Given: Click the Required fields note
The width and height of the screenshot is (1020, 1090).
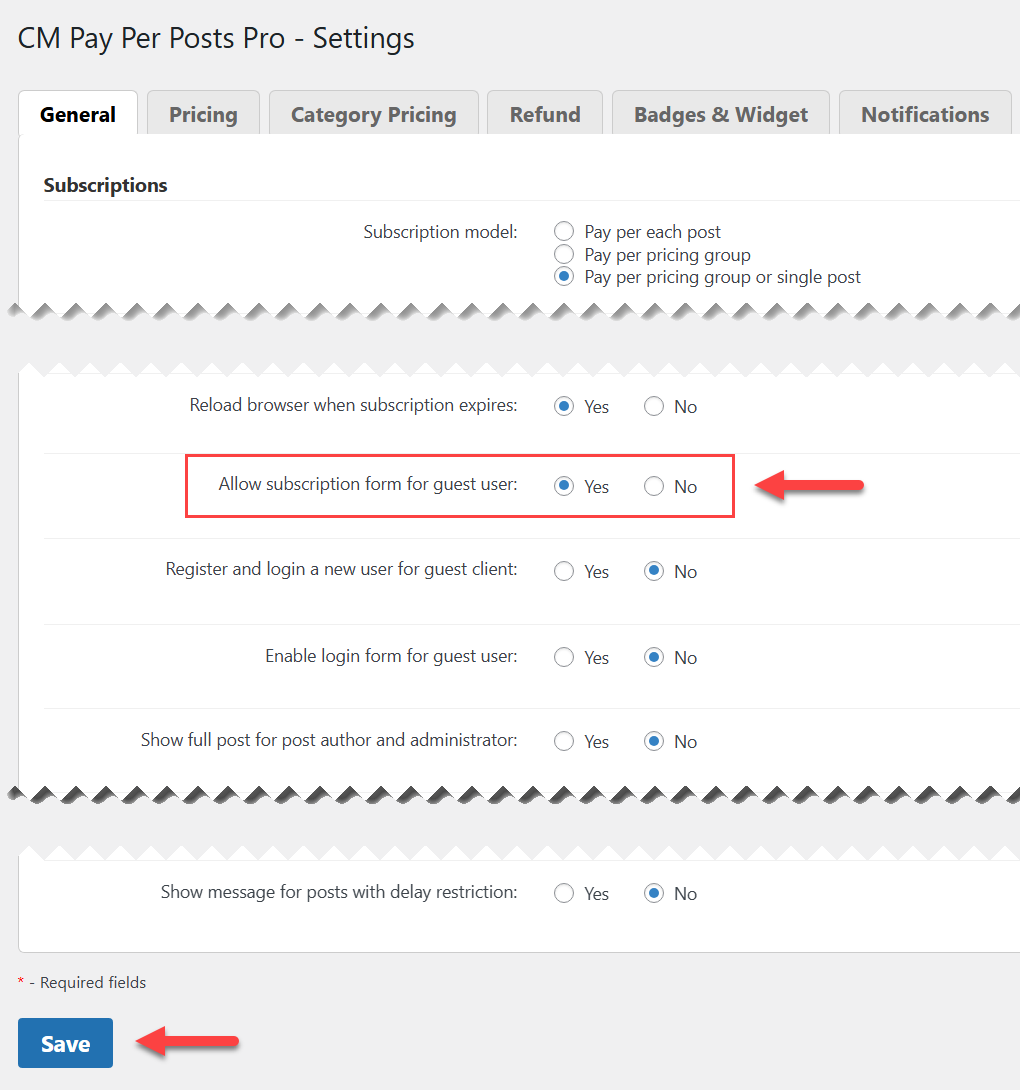Looking at the screenshot, I should tap(82, 982).
